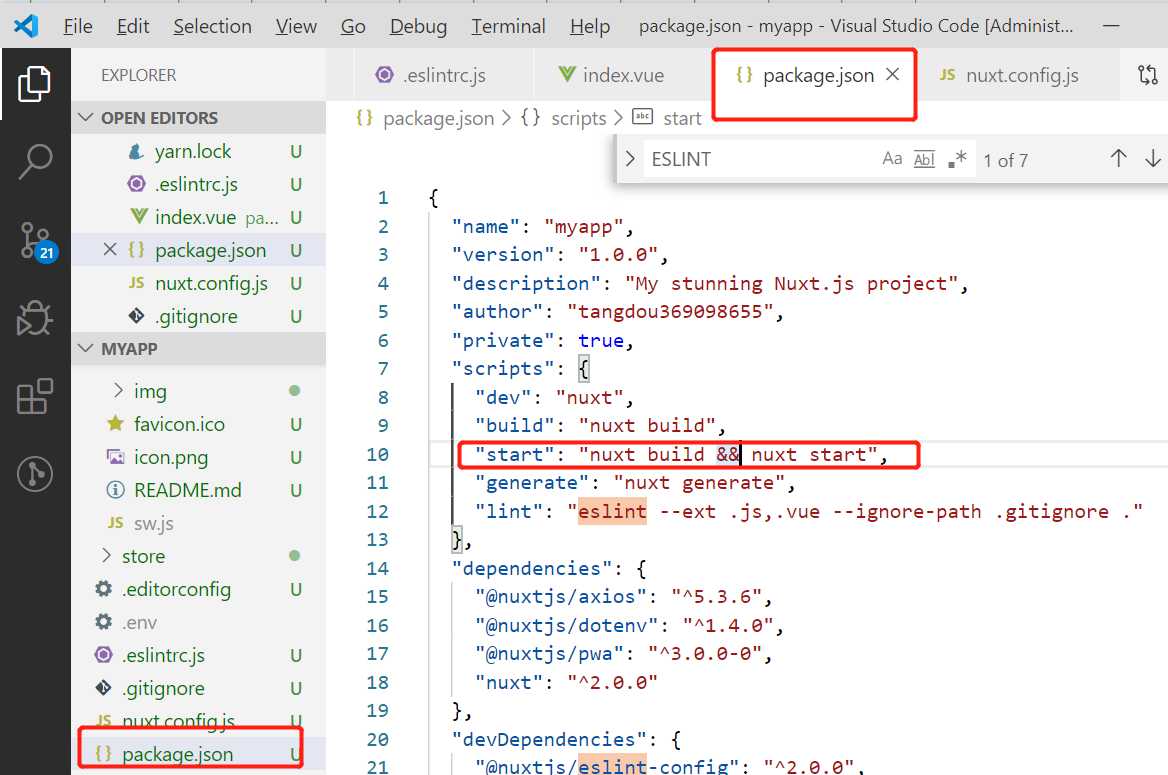Open the Extensions view in activity bar
Viewport: 1168px width, 775px height.
[34, 396]
